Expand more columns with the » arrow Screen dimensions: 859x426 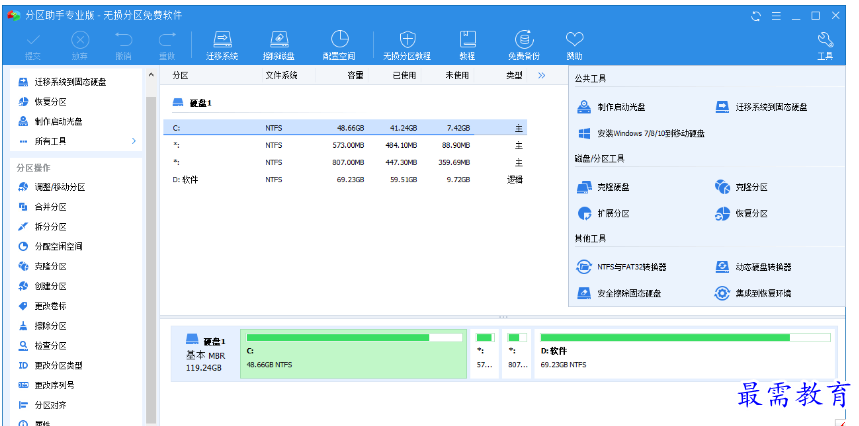[542, 75]
